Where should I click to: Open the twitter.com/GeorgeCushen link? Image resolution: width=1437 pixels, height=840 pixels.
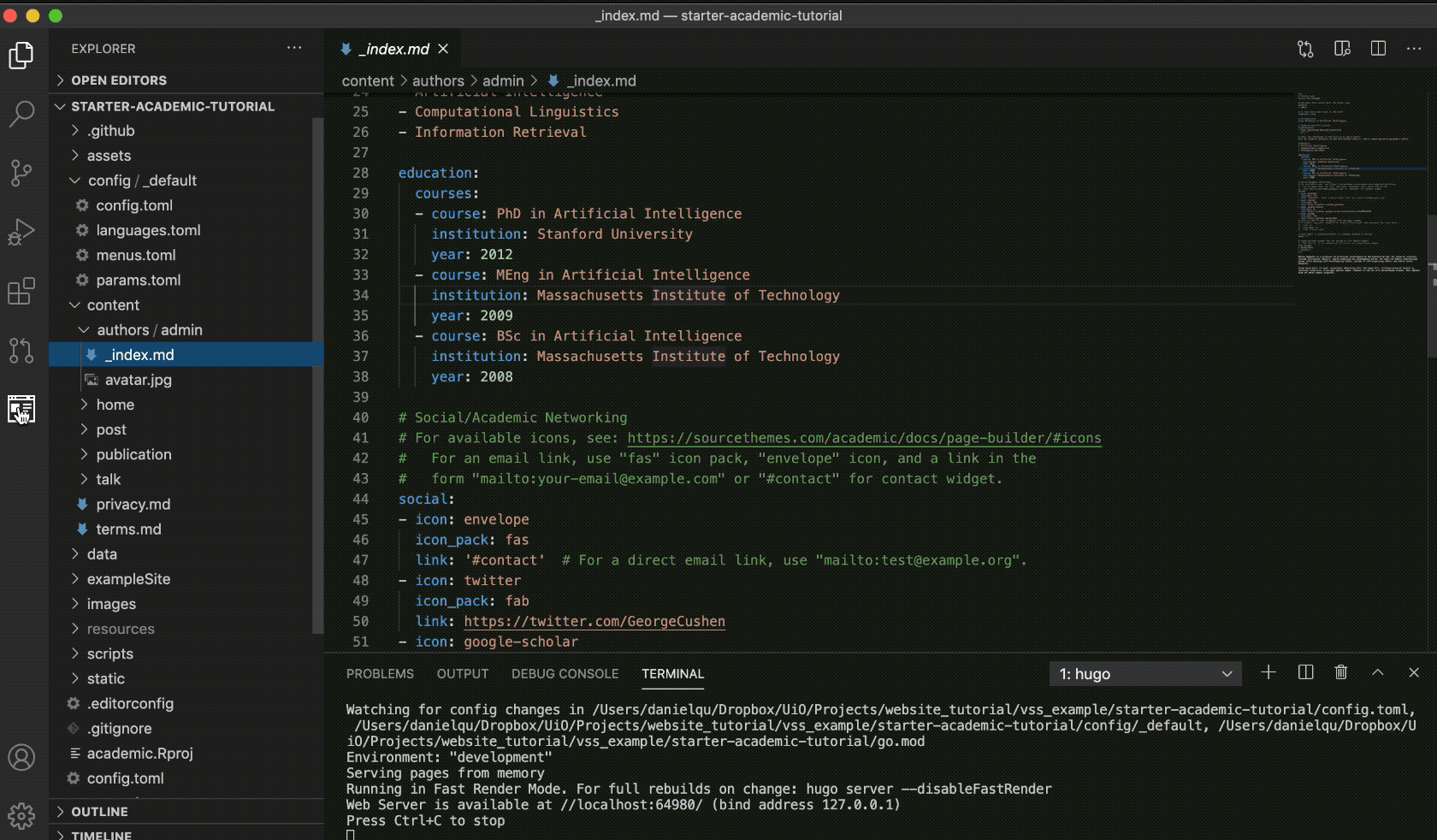pos(594,622)
